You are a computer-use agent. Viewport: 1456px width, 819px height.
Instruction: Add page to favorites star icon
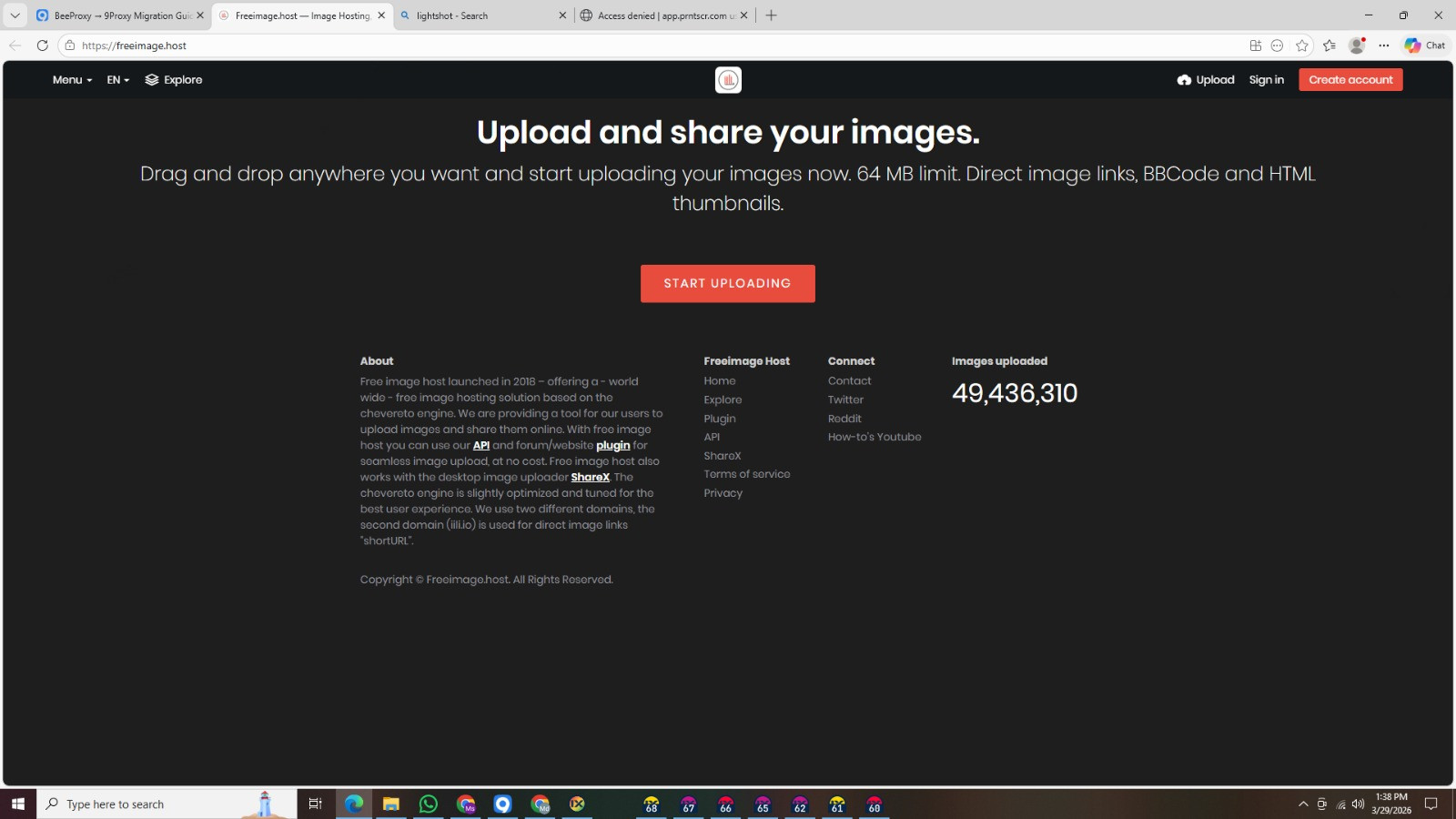point(1302,45)
